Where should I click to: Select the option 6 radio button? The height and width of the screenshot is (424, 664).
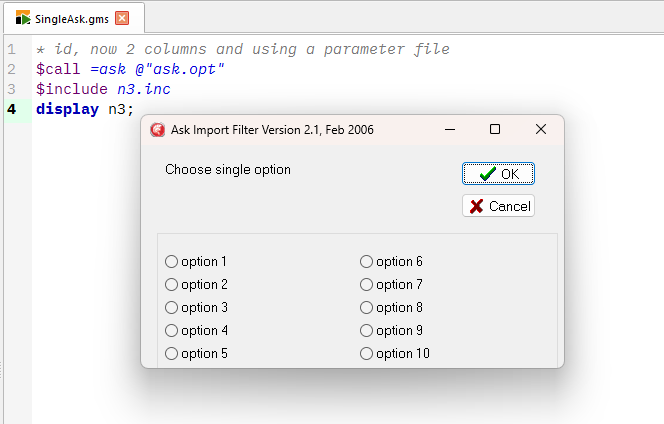coord(366,262)
